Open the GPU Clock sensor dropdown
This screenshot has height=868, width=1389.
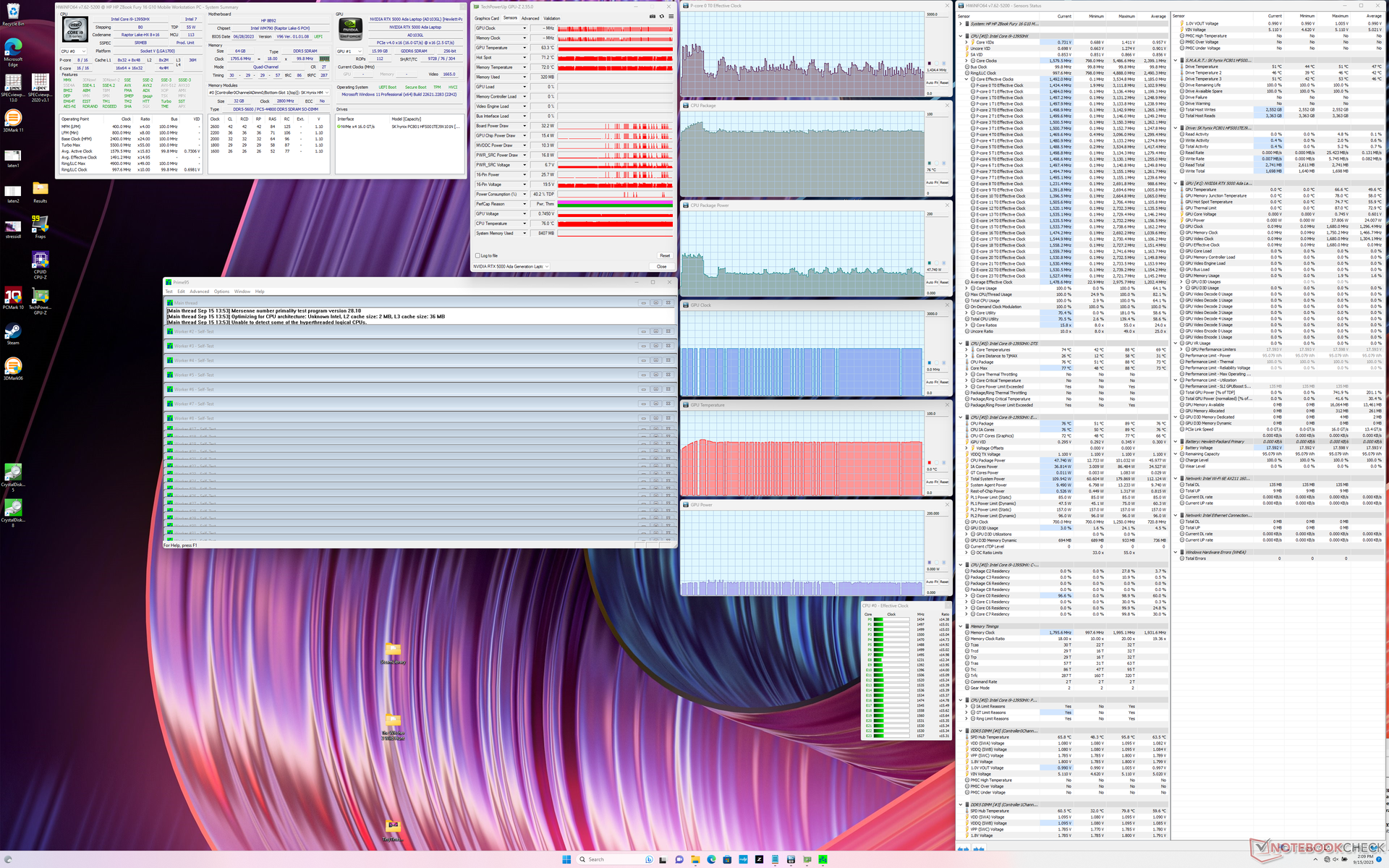[524, 28]
